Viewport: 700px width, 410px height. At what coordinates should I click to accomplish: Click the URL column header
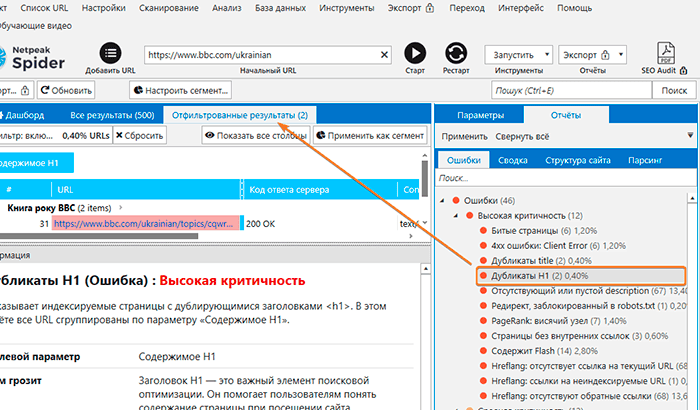tap(146, 189)
